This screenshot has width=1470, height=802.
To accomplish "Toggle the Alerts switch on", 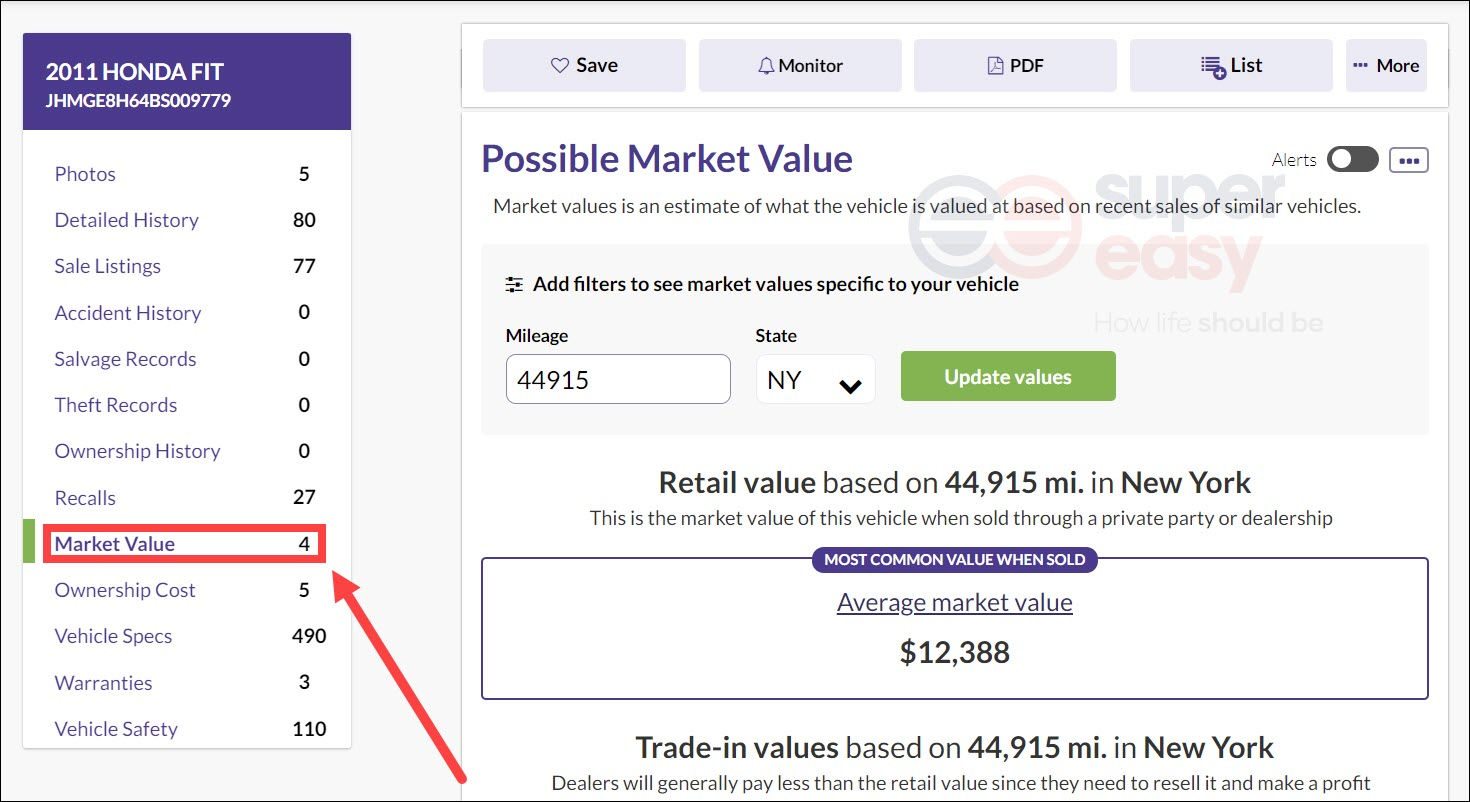I will (1352, 159).
